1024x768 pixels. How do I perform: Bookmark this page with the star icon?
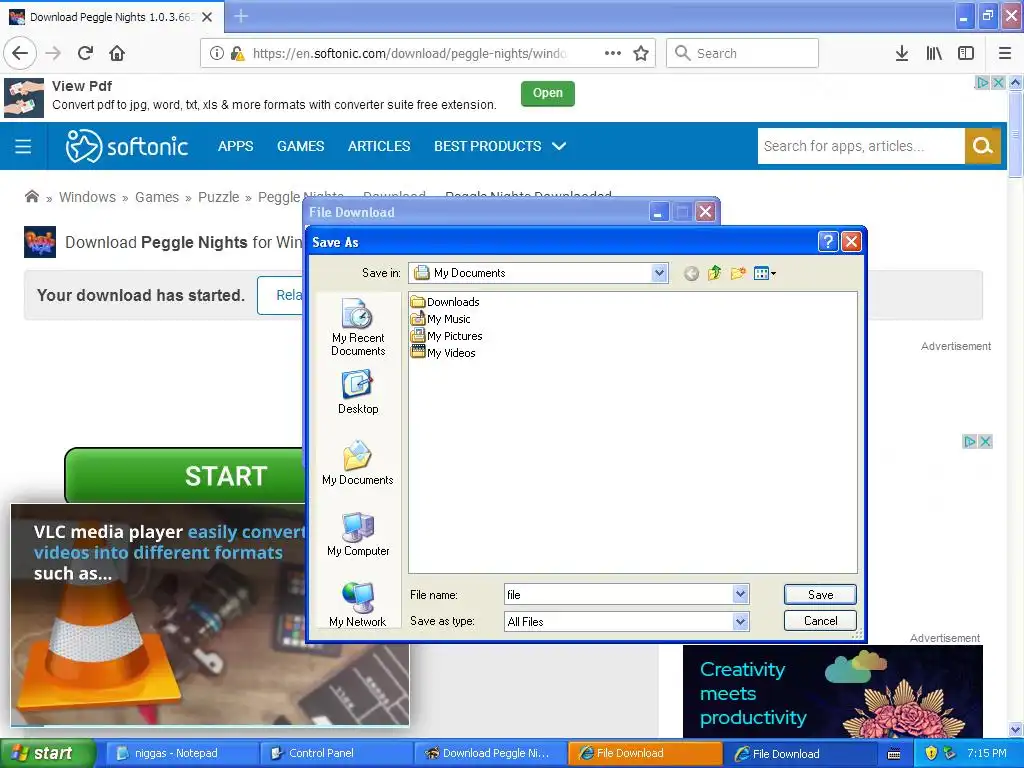pyautogui.click(x=641, y=54)
